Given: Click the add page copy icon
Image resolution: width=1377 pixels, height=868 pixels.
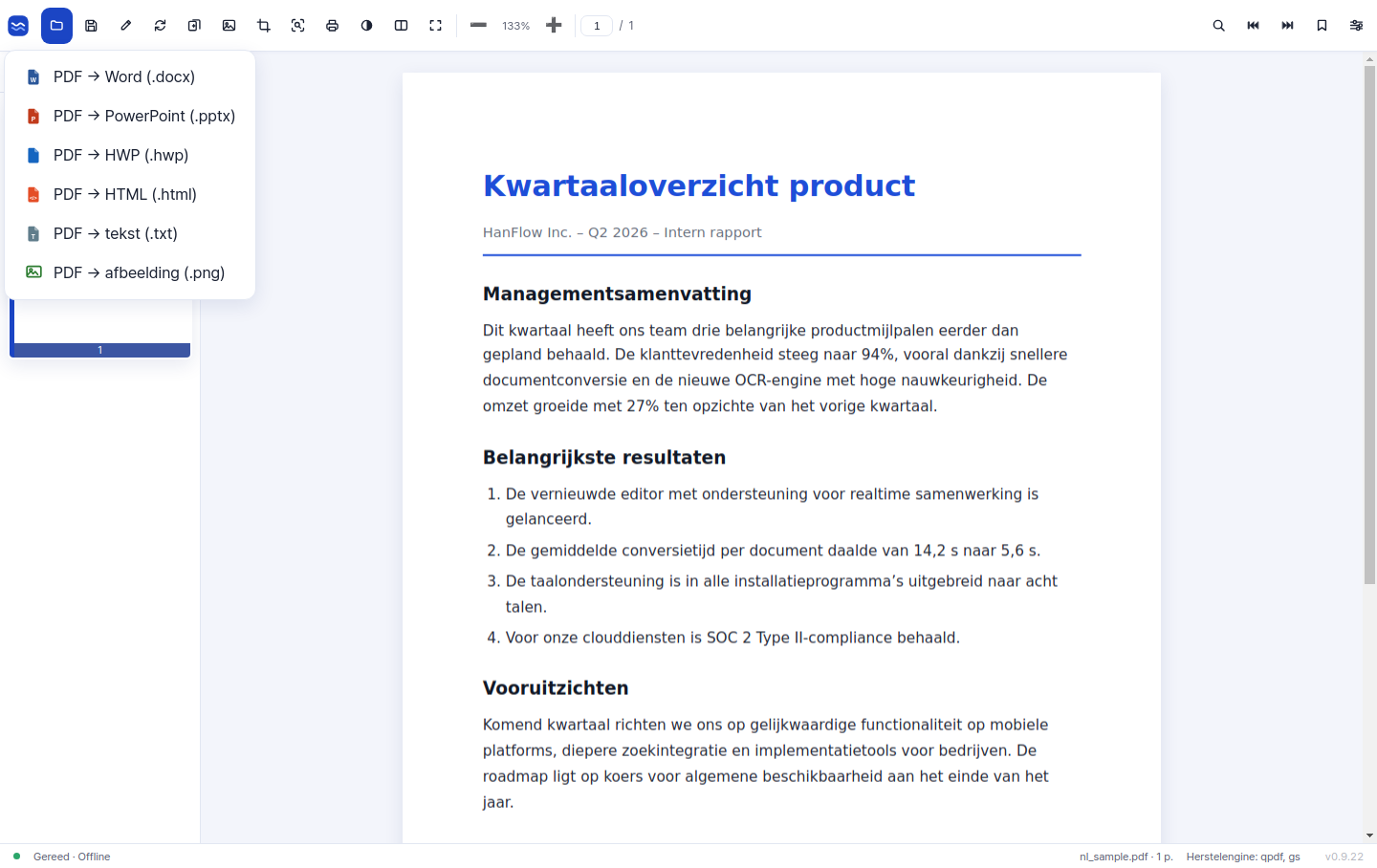Looking at the screenshot, I should pos(195,26).
